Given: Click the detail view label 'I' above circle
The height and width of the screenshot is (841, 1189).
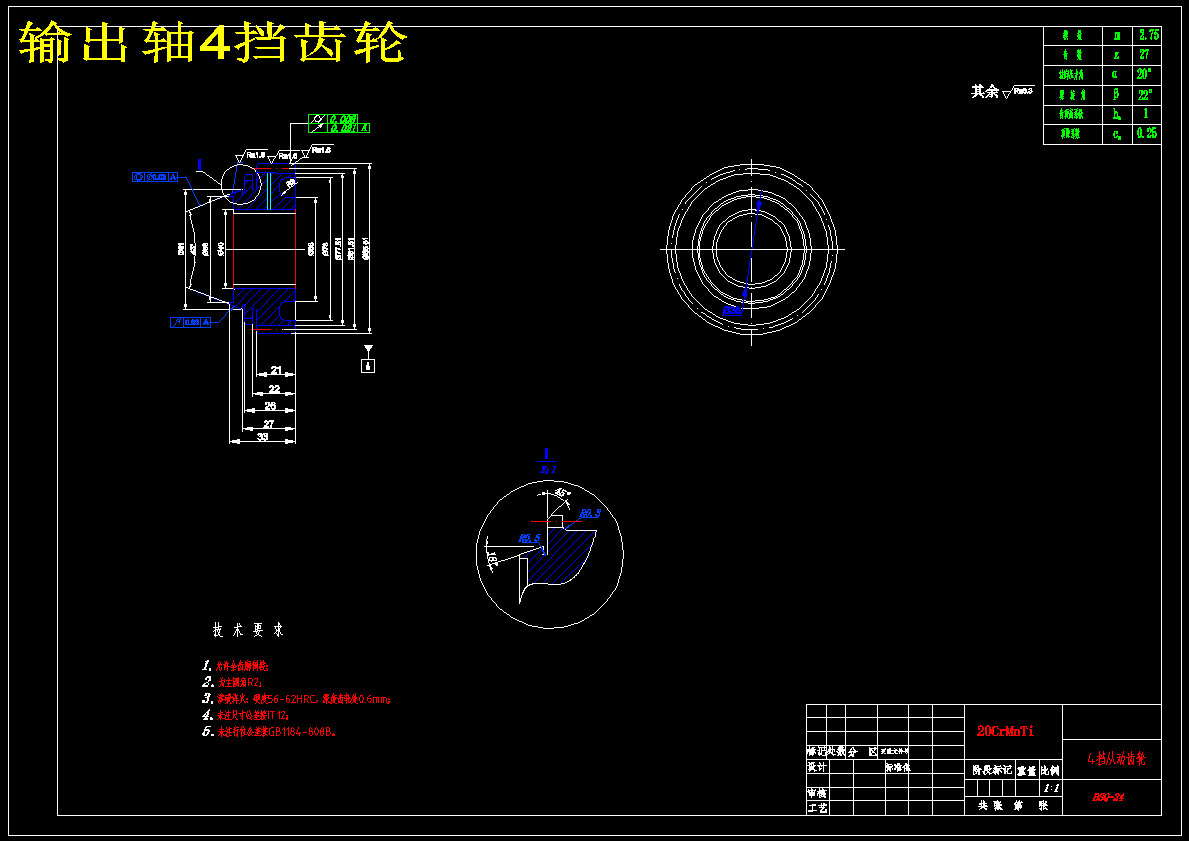Looking at the screenshot, I should coord(546,454).
